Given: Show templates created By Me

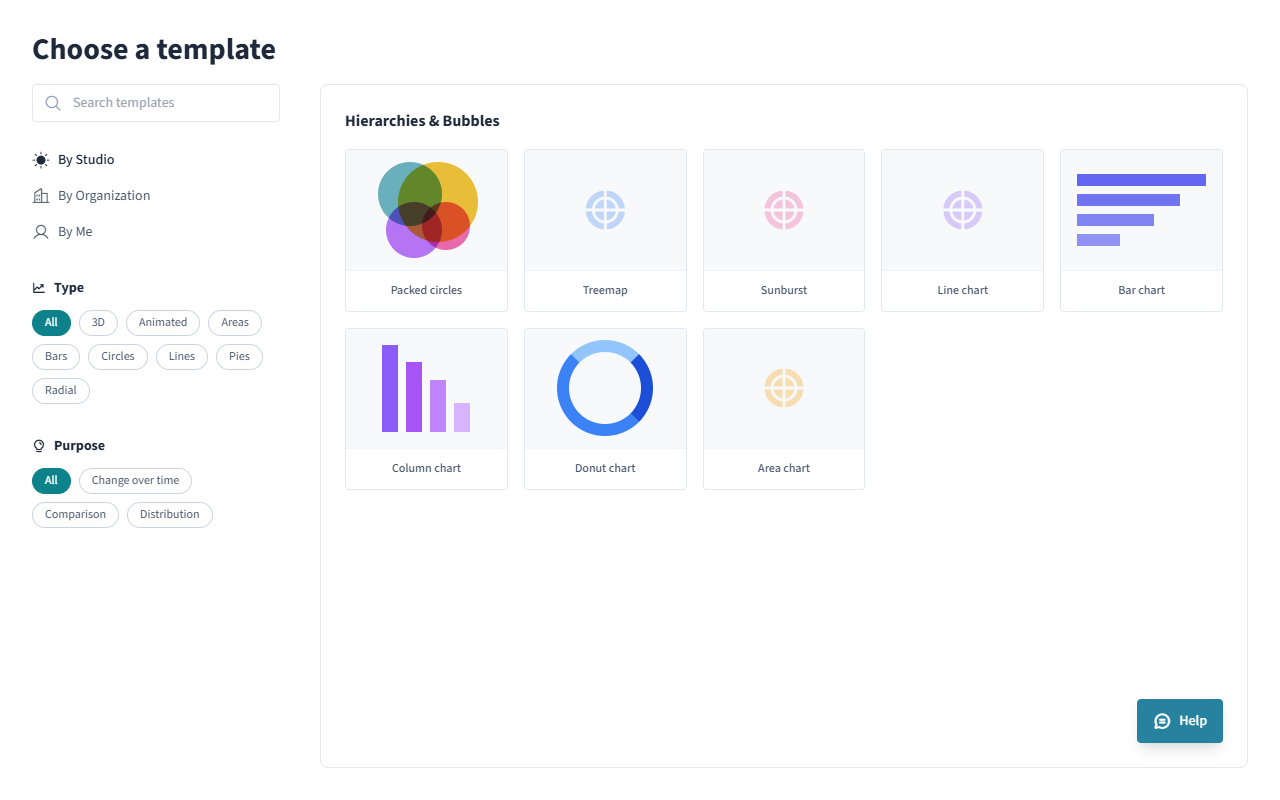Looking at the screenshot, I should 75,232.
